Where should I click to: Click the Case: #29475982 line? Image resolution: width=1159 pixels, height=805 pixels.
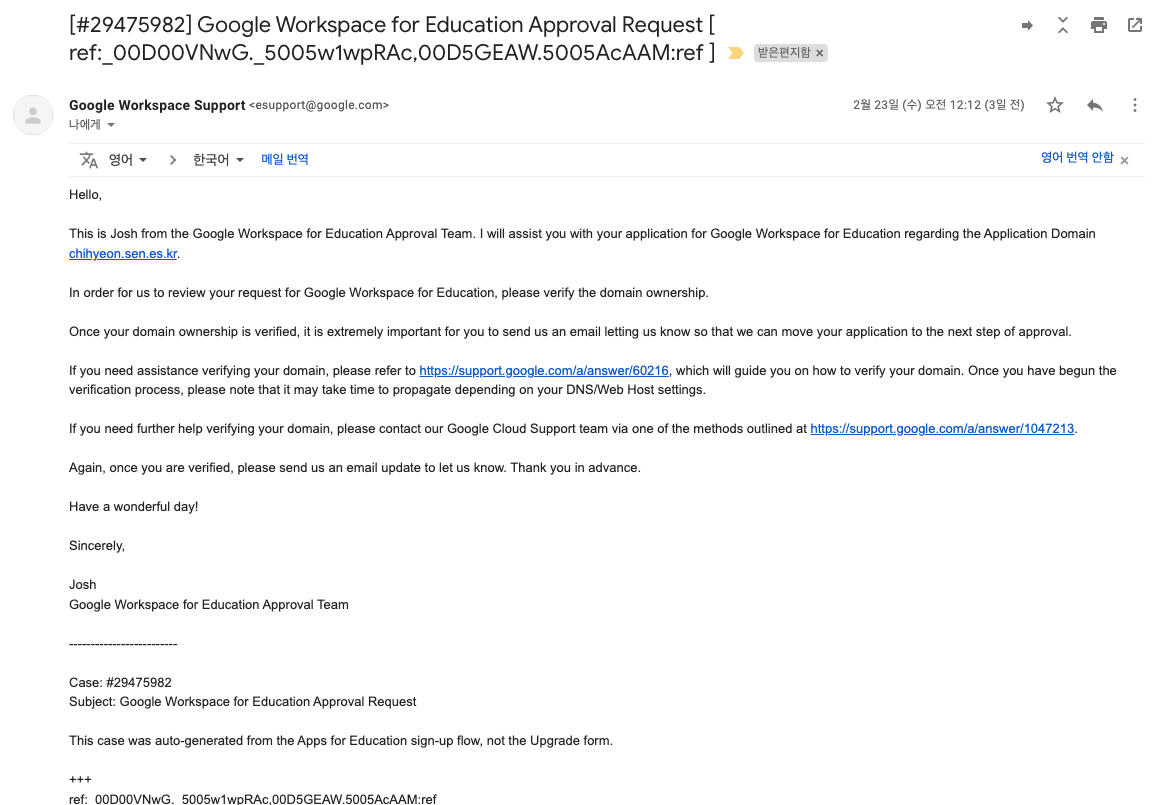pos(120,682)
